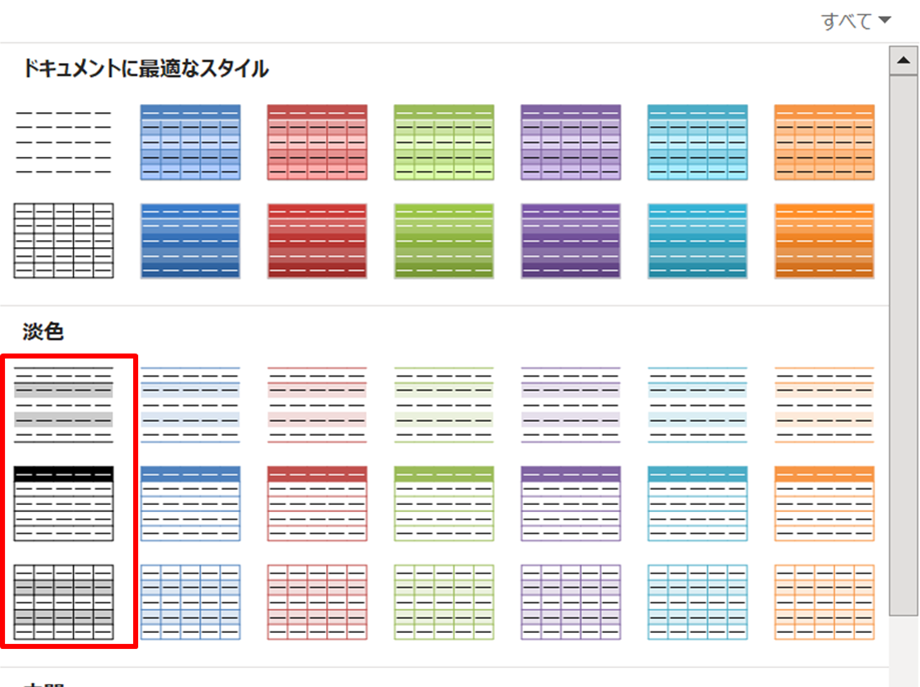The width and height of the screenshot is (920, 687).
Task: Select the blue banded style in top row
Action: 190,140
